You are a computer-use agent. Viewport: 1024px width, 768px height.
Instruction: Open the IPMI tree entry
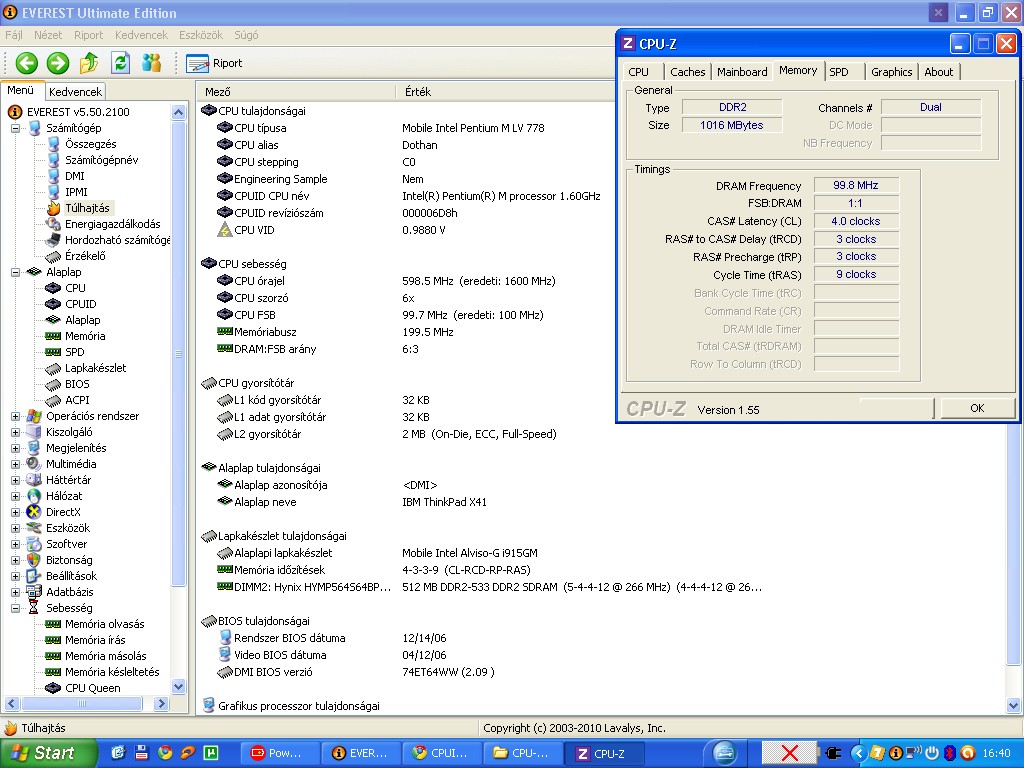76,192
